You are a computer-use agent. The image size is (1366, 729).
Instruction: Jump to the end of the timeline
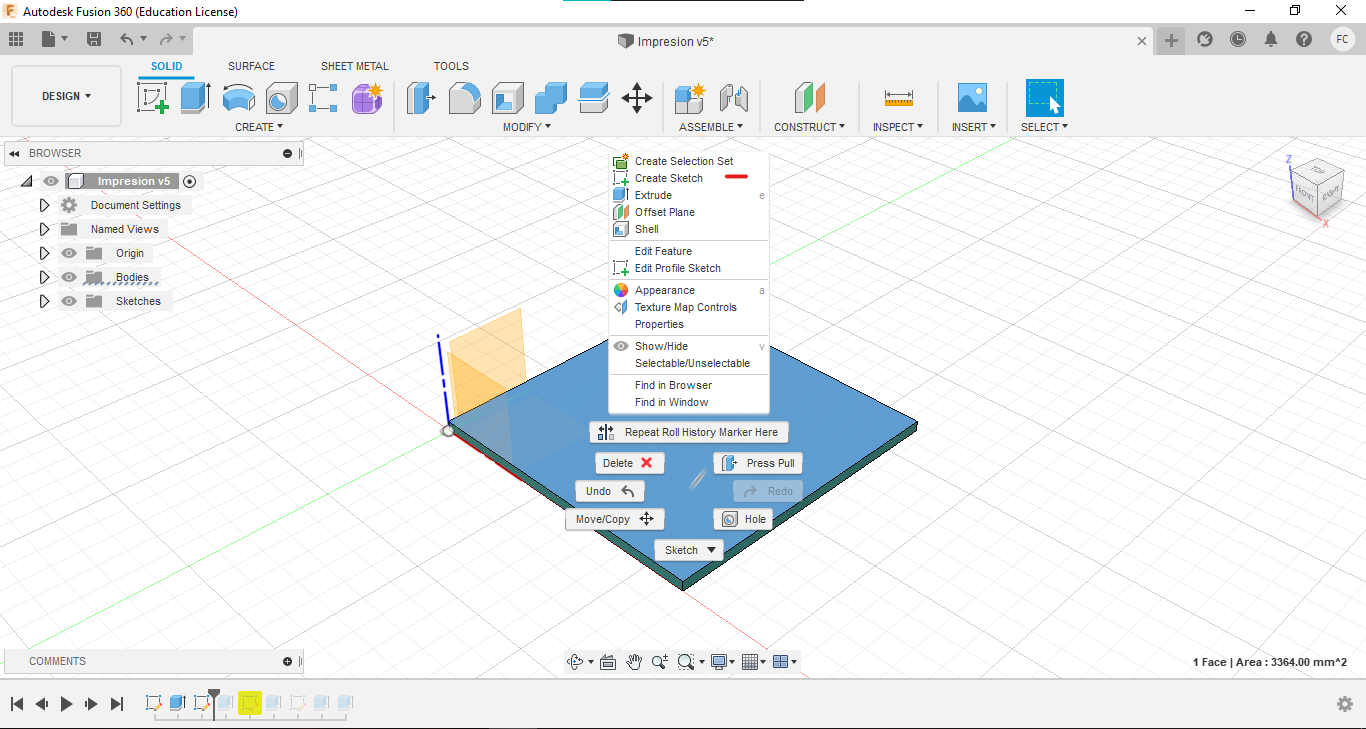point(116,704)
